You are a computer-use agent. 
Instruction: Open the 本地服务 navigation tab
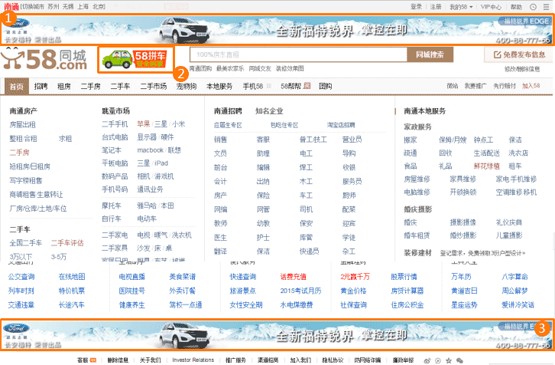(219, 86)
